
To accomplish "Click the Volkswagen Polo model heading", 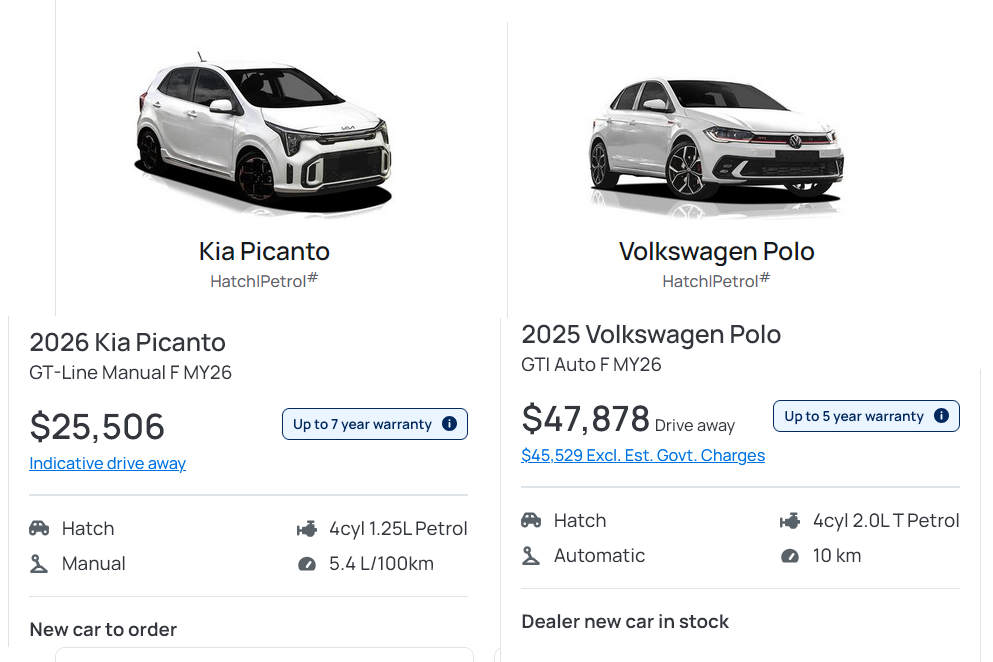I will tap(716, 251).
